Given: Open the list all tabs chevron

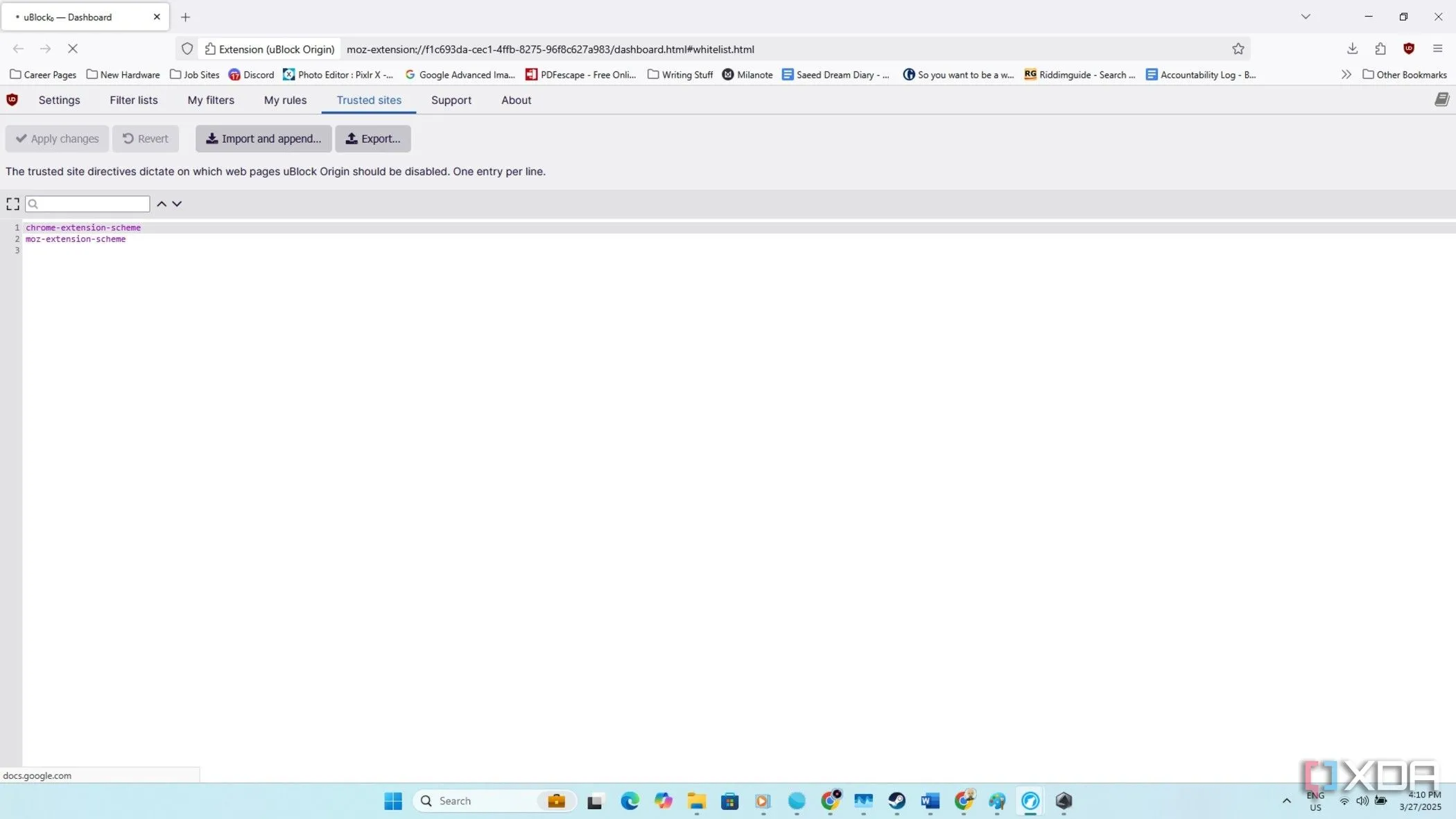Looking at the screenshot, I should (1306, 17).
